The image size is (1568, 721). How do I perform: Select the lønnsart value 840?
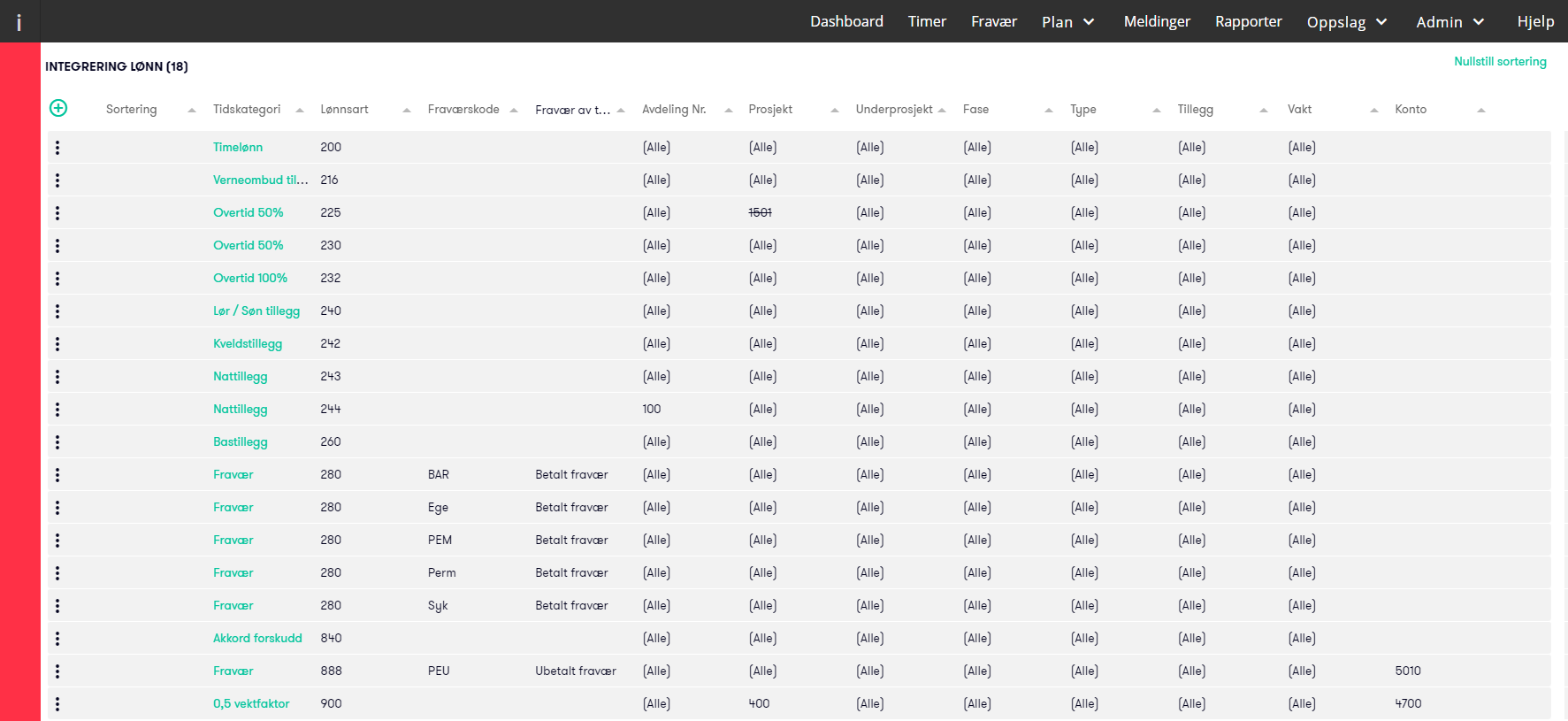331,639
